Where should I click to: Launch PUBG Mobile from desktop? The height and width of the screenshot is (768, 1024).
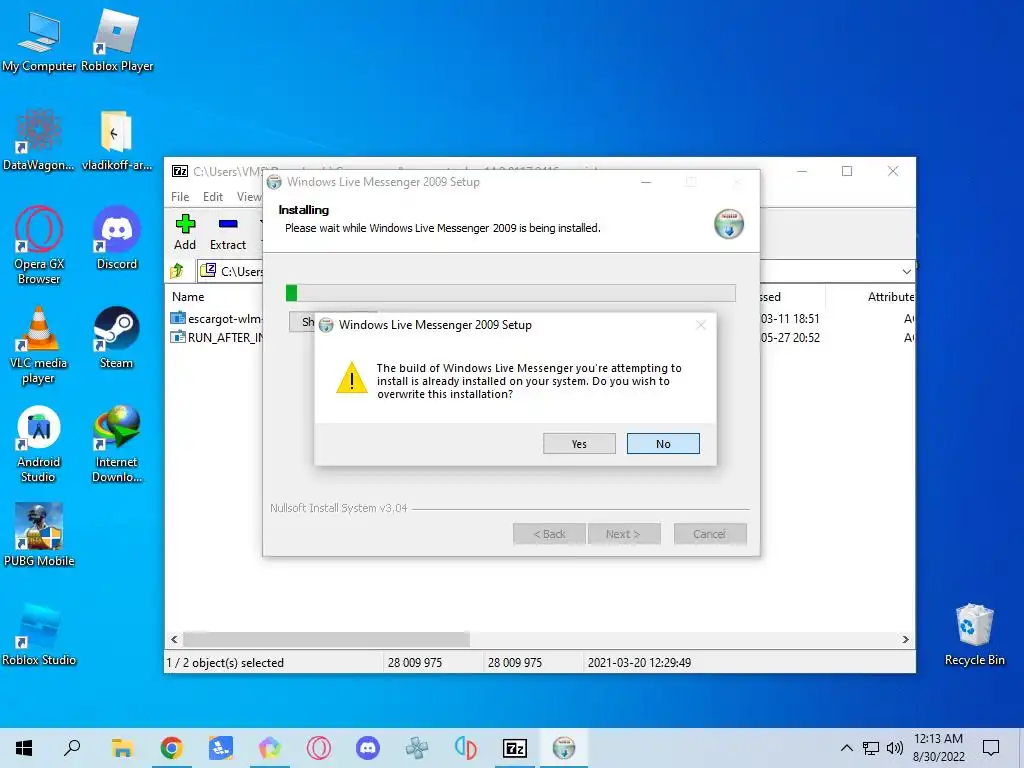coord(39,536)
